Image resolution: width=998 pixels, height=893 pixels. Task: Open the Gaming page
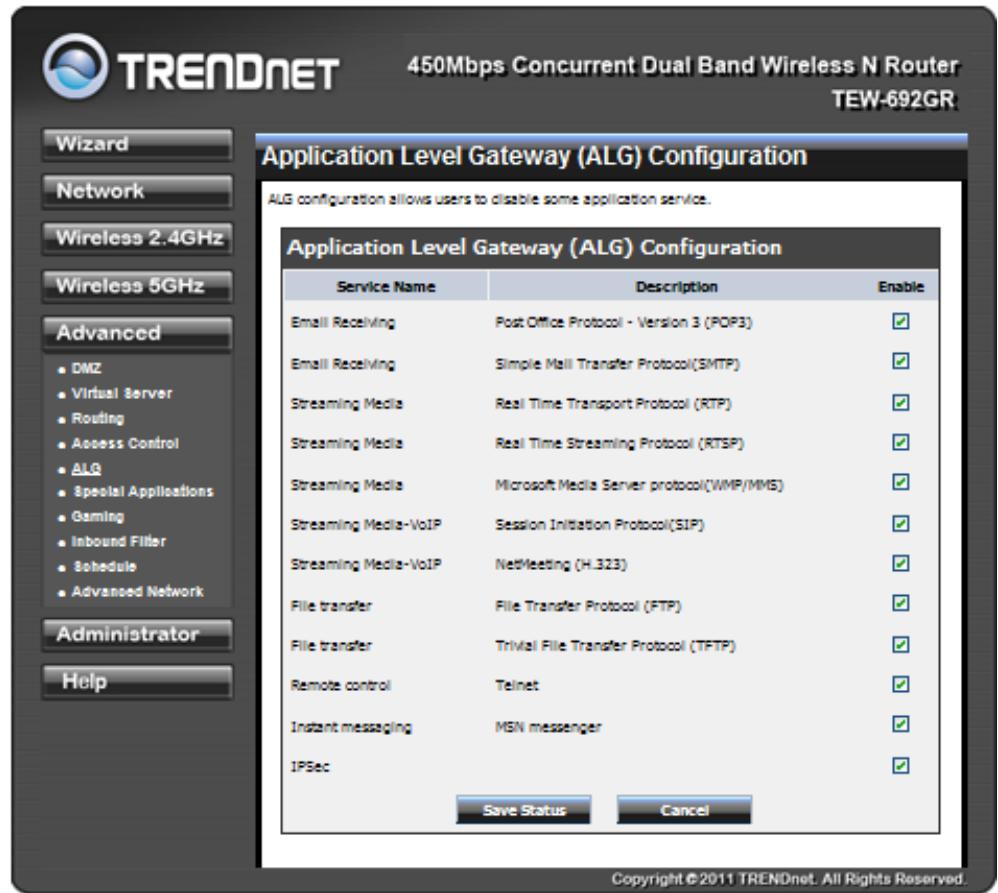[97, 516]
